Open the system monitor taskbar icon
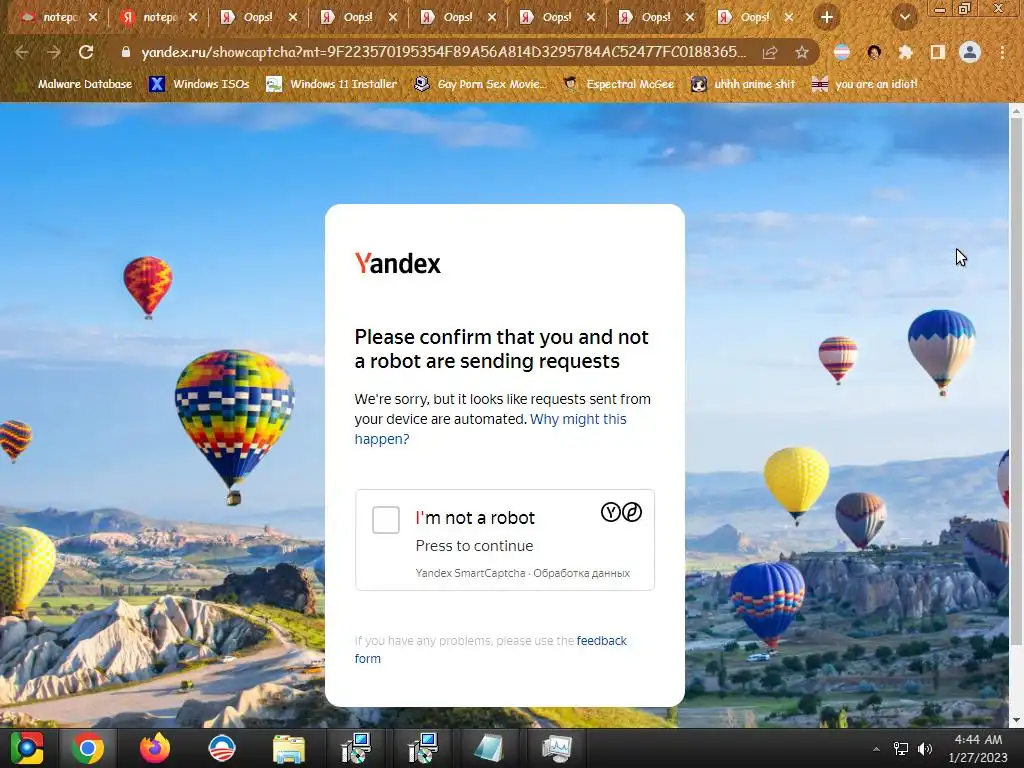 pos(556,748)
